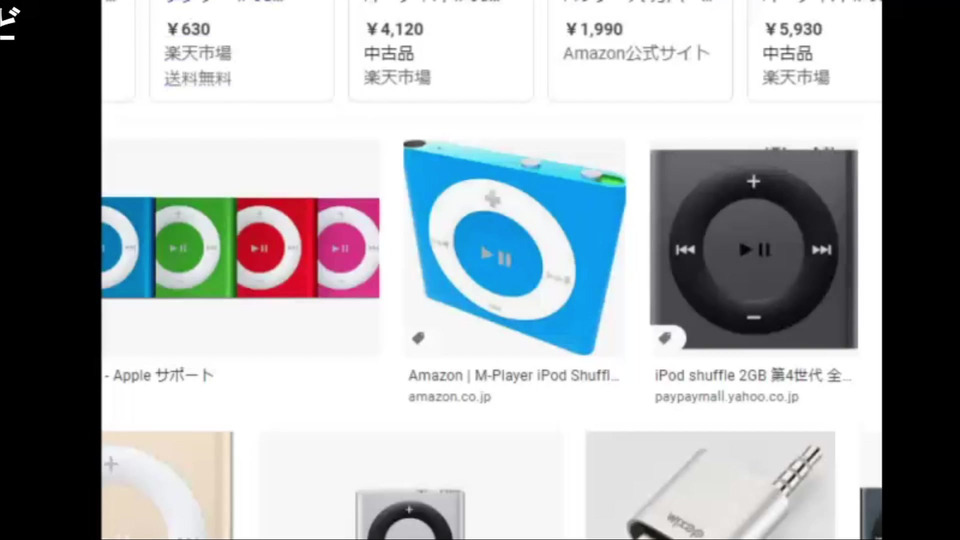Select the ¥630 楽天市場 shopping card

242,50
